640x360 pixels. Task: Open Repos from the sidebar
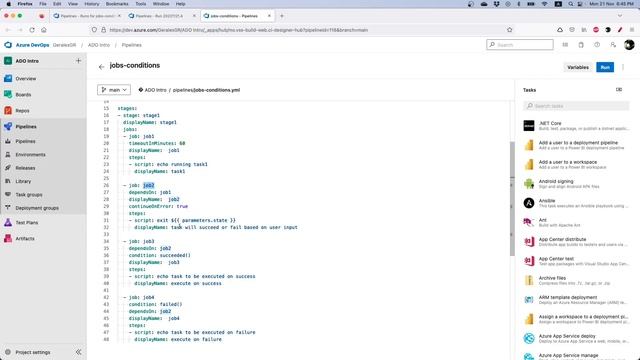[x=22, y=111]
